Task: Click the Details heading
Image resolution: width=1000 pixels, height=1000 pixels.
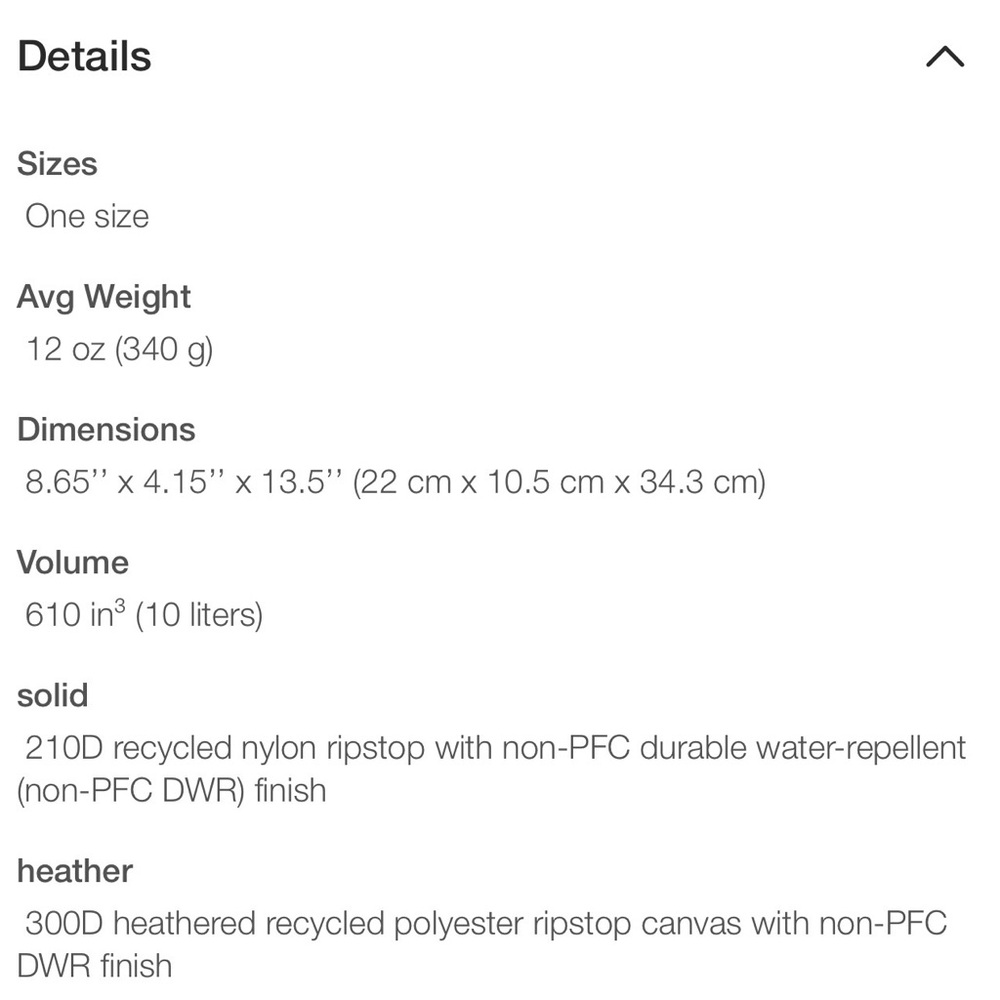Action: [84, 57]
